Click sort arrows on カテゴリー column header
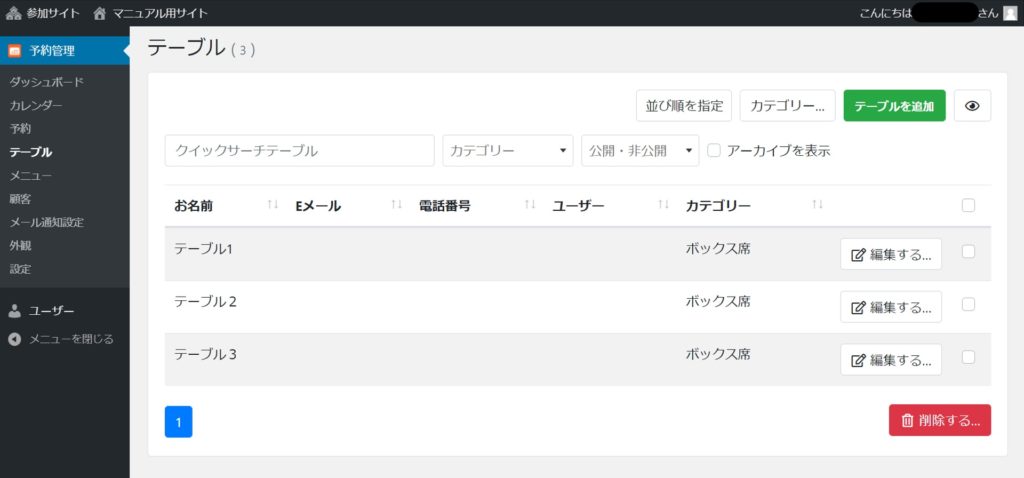Viewport: 1024px width, 478px height. (x=817, y=206)
